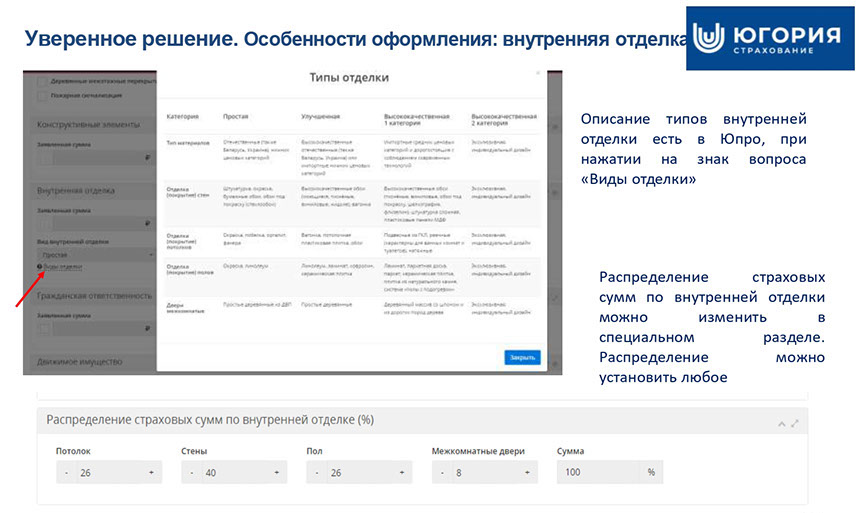The image size is (864, 513).
Task: Decrease the Потолок percentage with minus
Action: point(66,472)
